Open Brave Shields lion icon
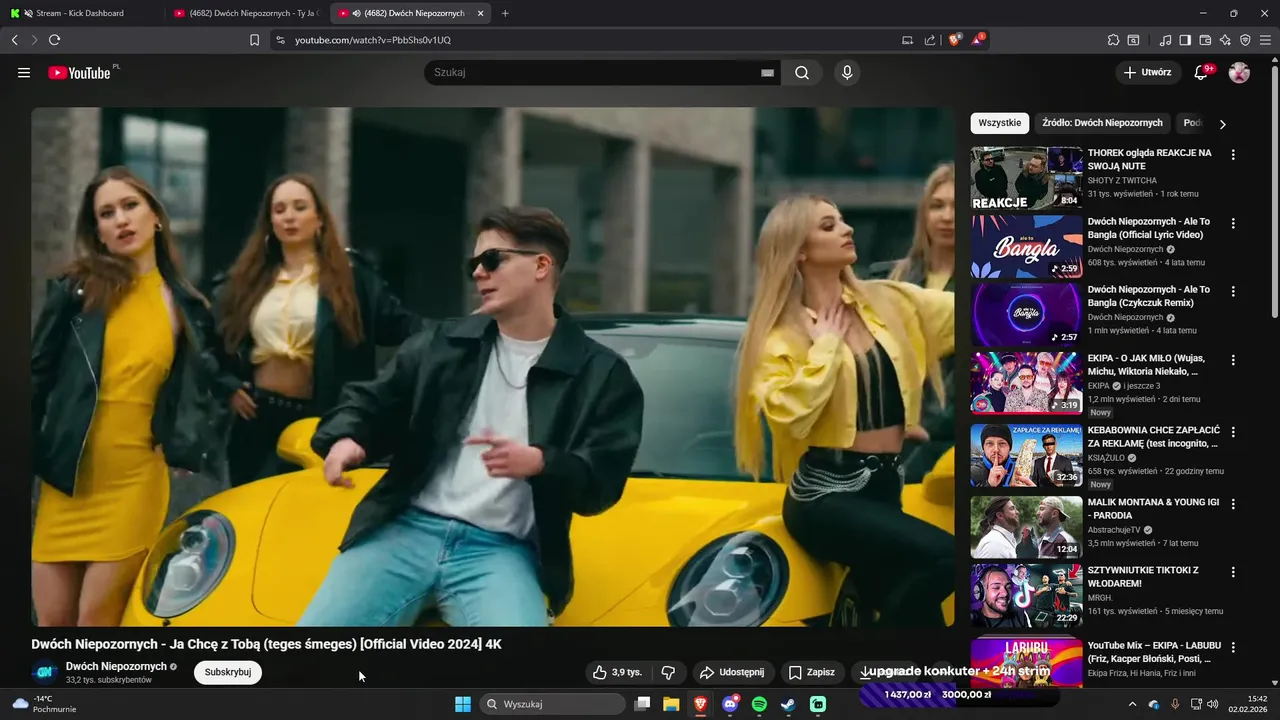1280x720 pixels. click(x=954, y=40)
